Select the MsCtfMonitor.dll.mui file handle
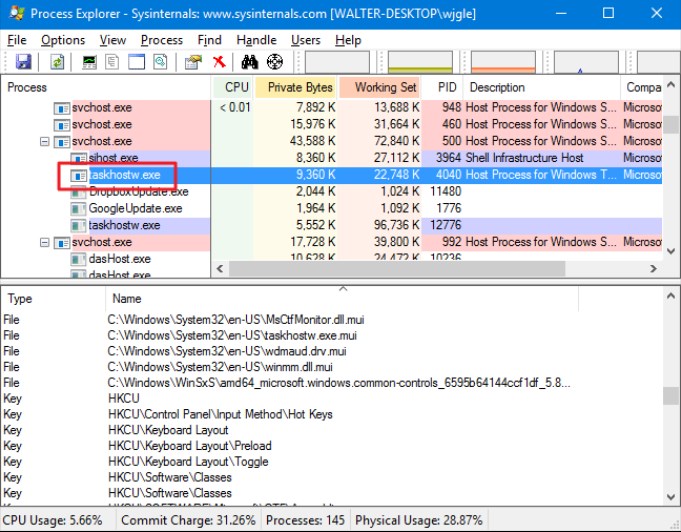Screen dimensions: 681x532 click(236, 320)
